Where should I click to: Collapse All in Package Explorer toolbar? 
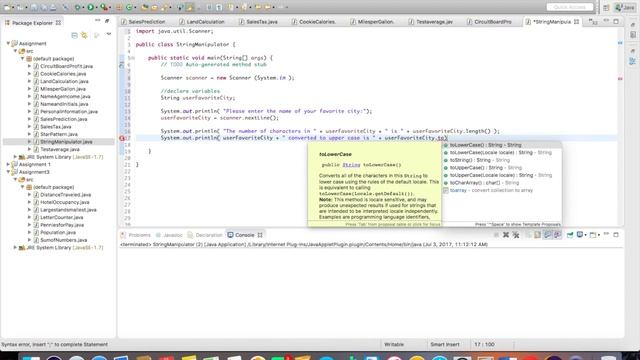[74, 36]
